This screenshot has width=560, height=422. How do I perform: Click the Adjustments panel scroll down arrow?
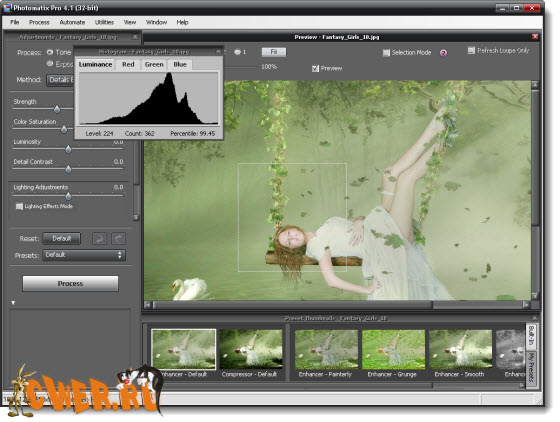(136, 217)
